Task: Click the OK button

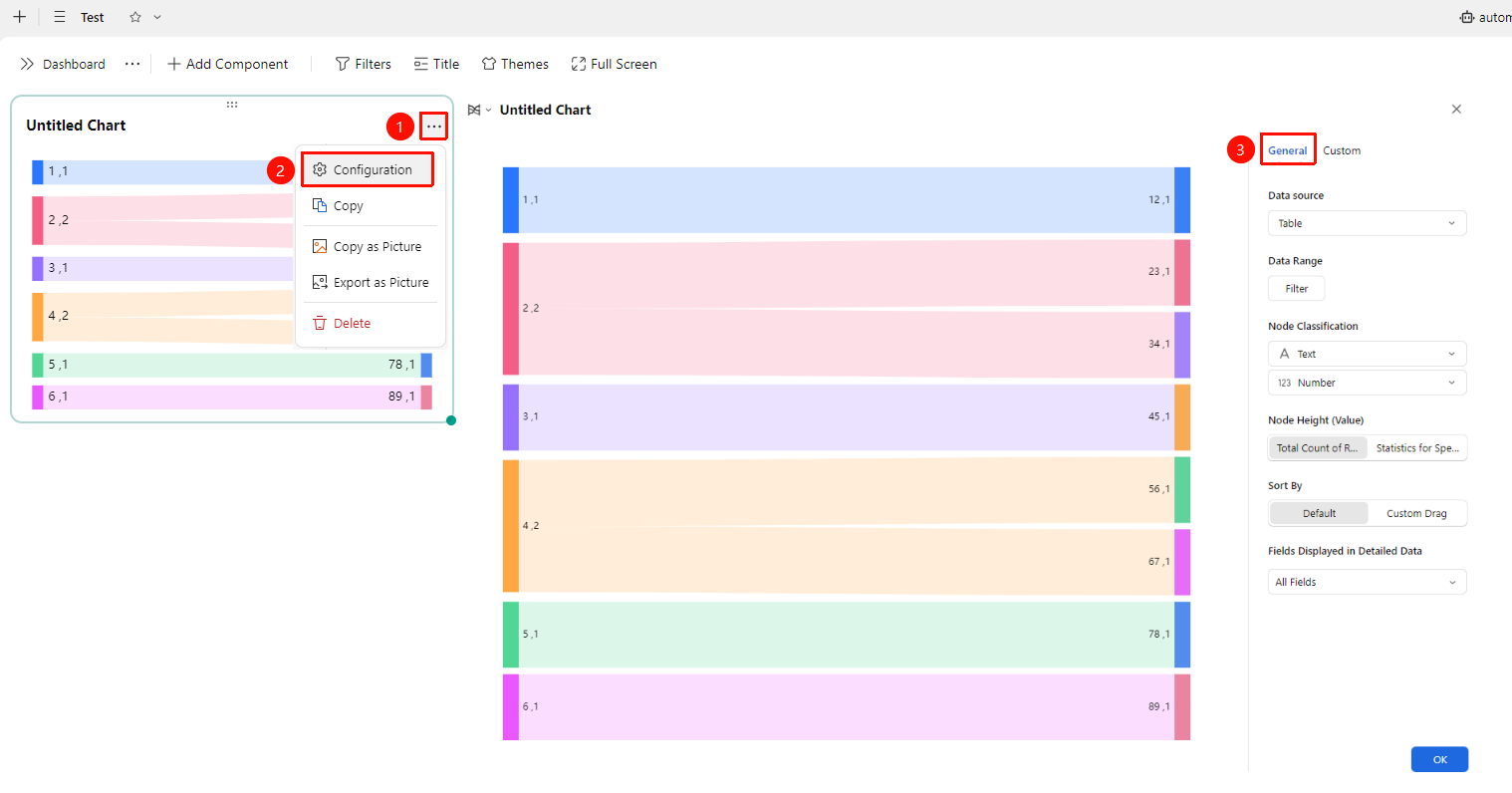Action: pos(1439,759)
